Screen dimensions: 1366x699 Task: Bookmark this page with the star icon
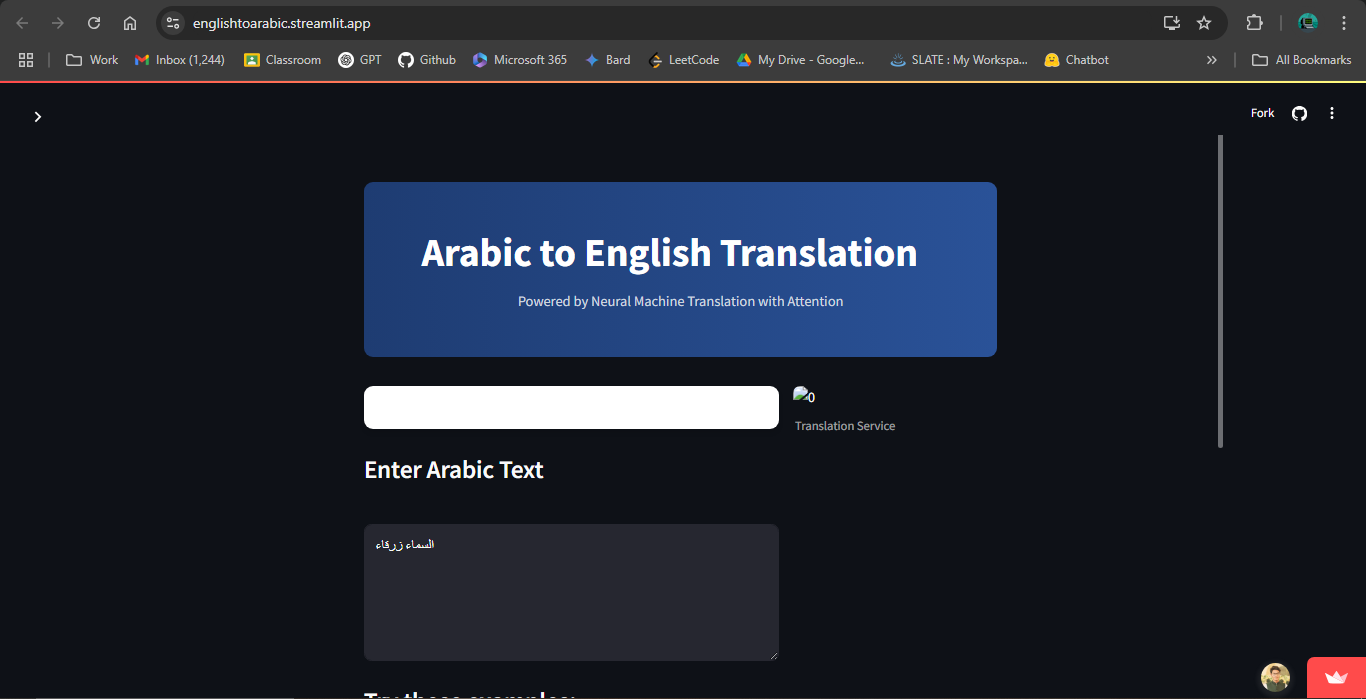1205,22
